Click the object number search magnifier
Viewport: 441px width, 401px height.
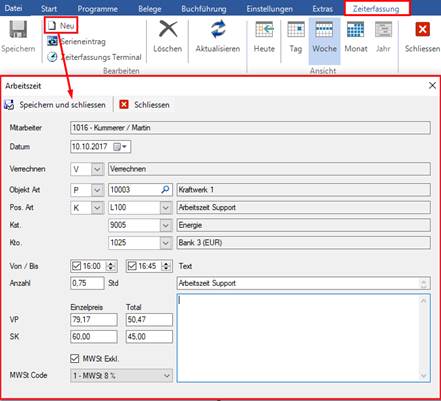[x=165, y=190]
